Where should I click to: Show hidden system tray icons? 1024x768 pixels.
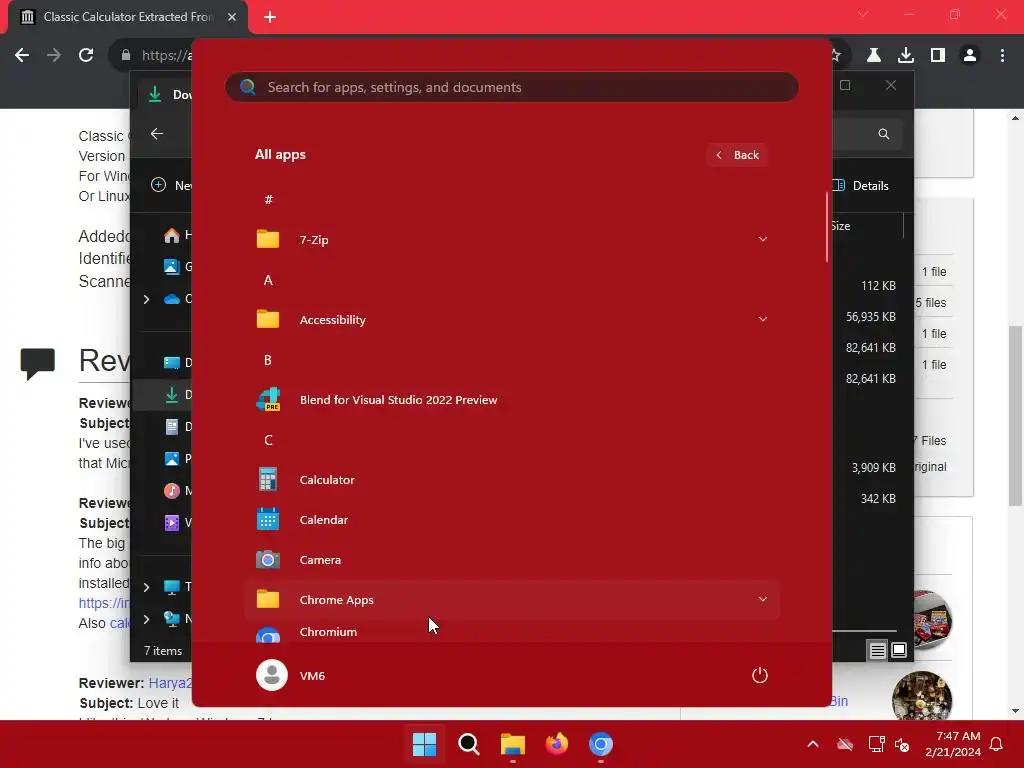pos(813,744)
